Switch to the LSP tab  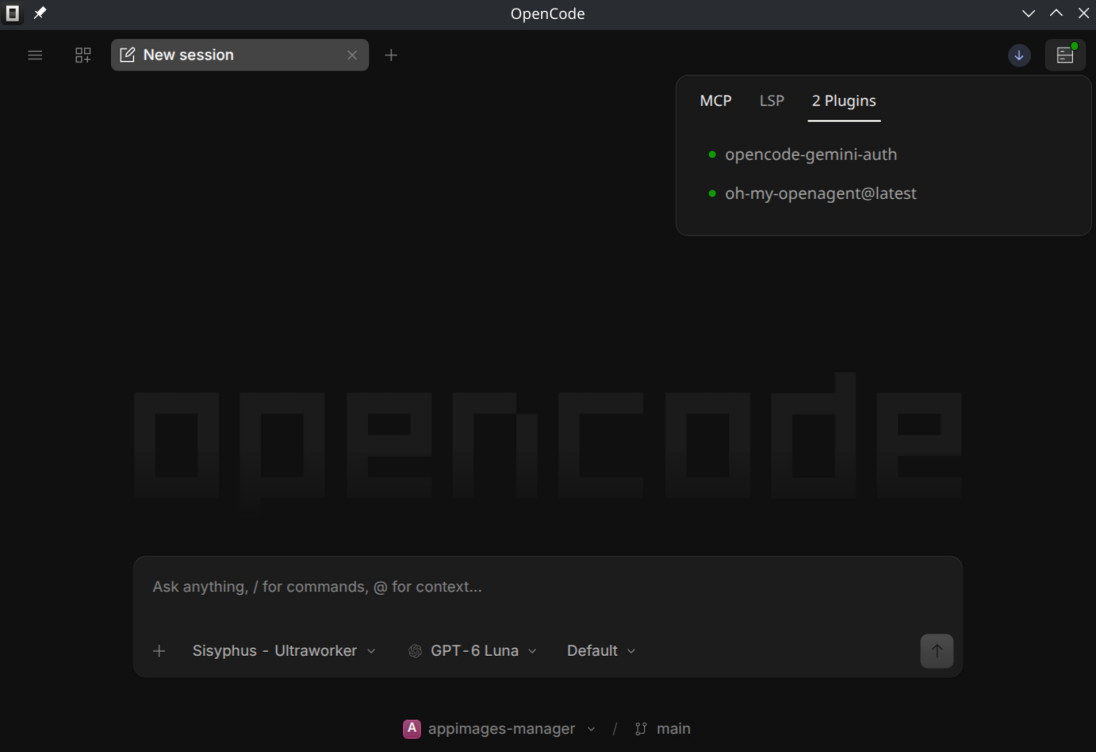(772, 101)
